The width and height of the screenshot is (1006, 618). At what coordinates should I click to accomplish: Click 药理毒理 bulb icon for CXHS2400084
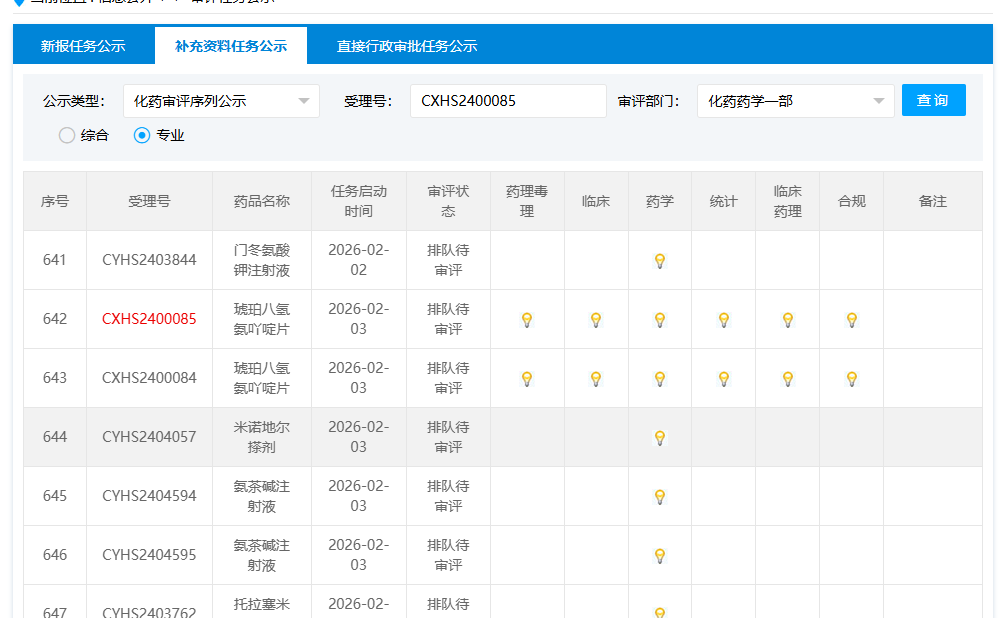(x=527, y=379)
